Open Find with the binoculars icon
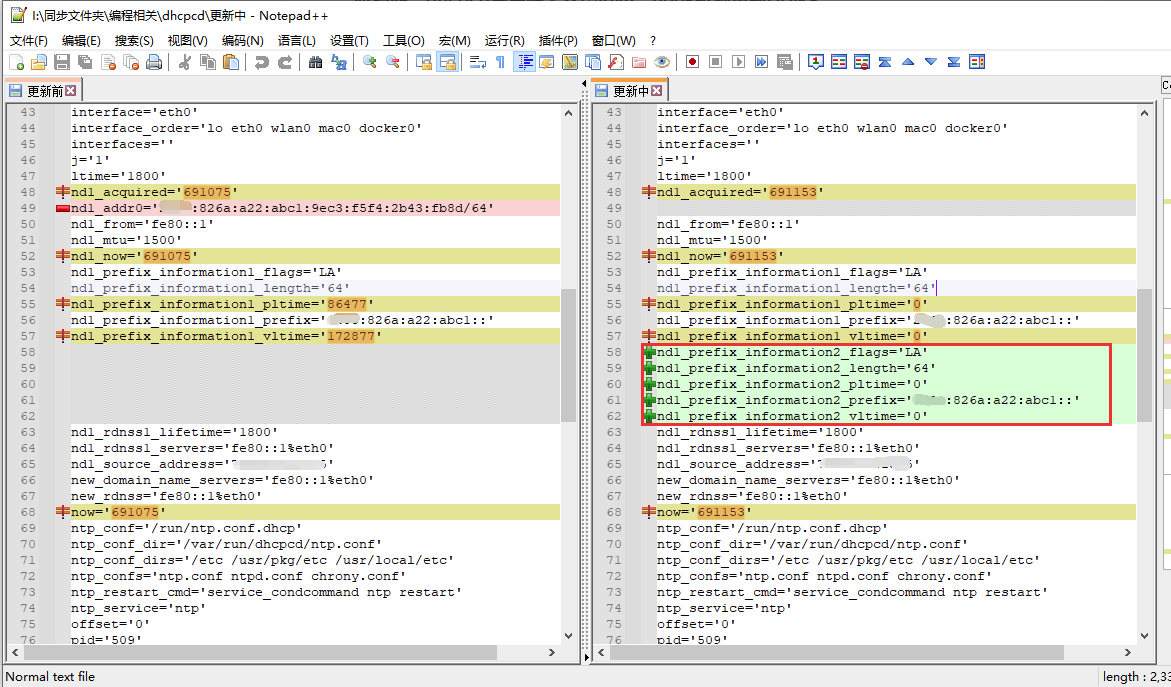 [315, 62]
